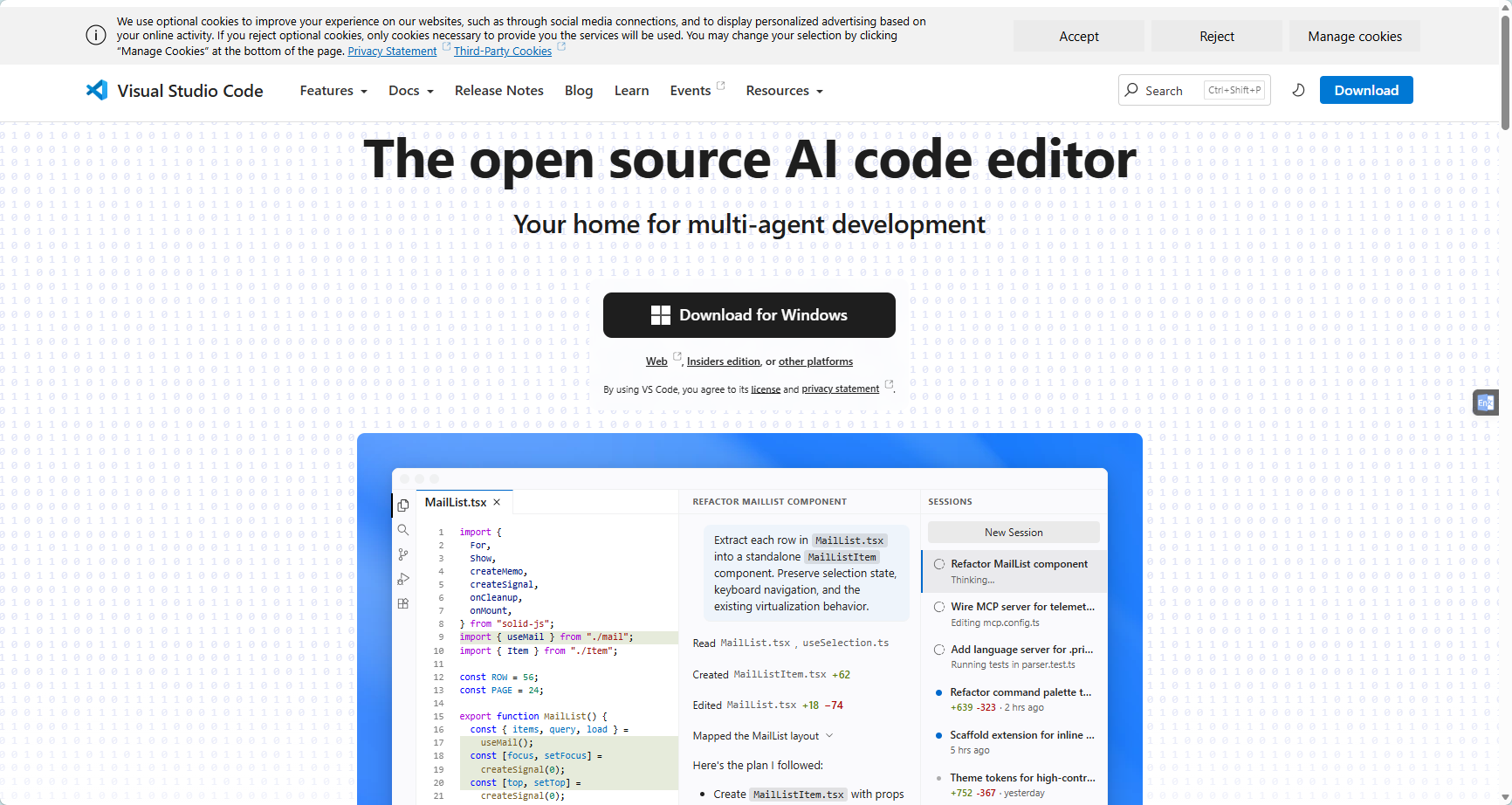Click the Created MailListItem.tsx +62 line

click(x=771, y=675)
